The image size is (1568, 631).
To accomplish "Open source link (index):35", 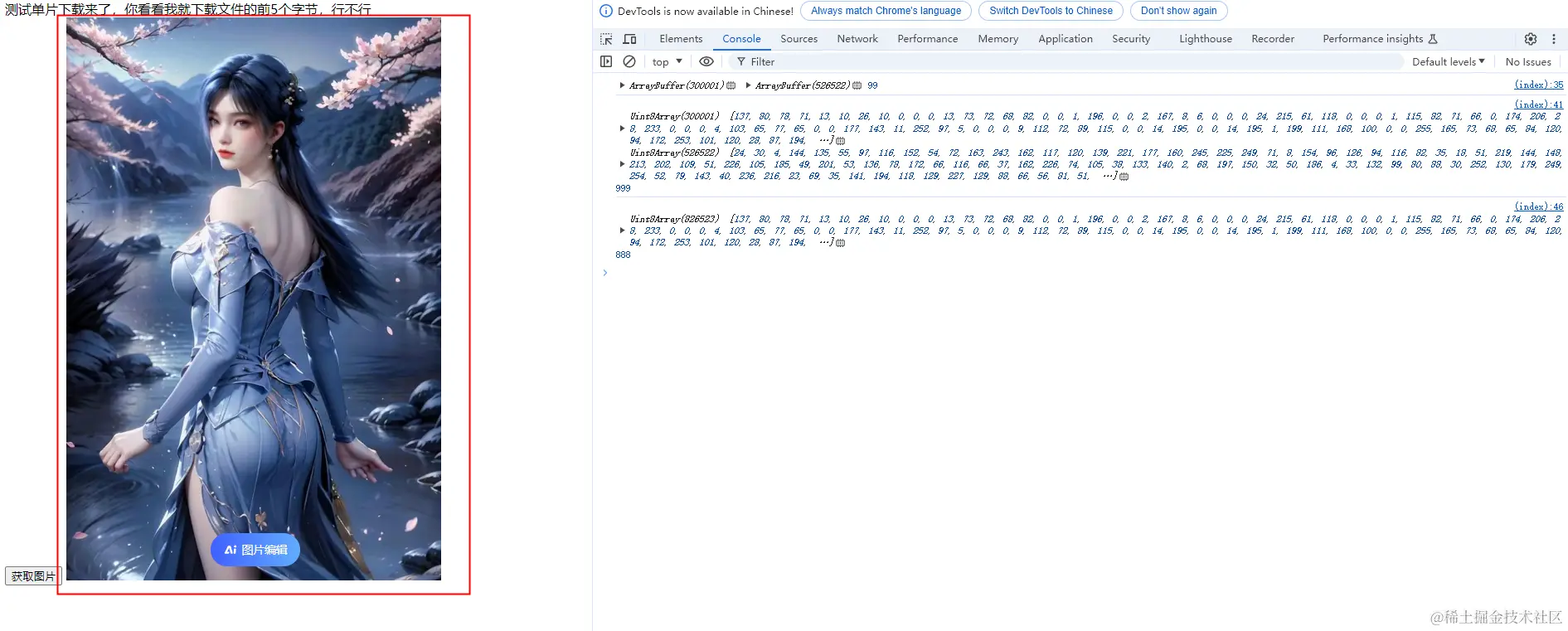I will tap(1539, 85).
